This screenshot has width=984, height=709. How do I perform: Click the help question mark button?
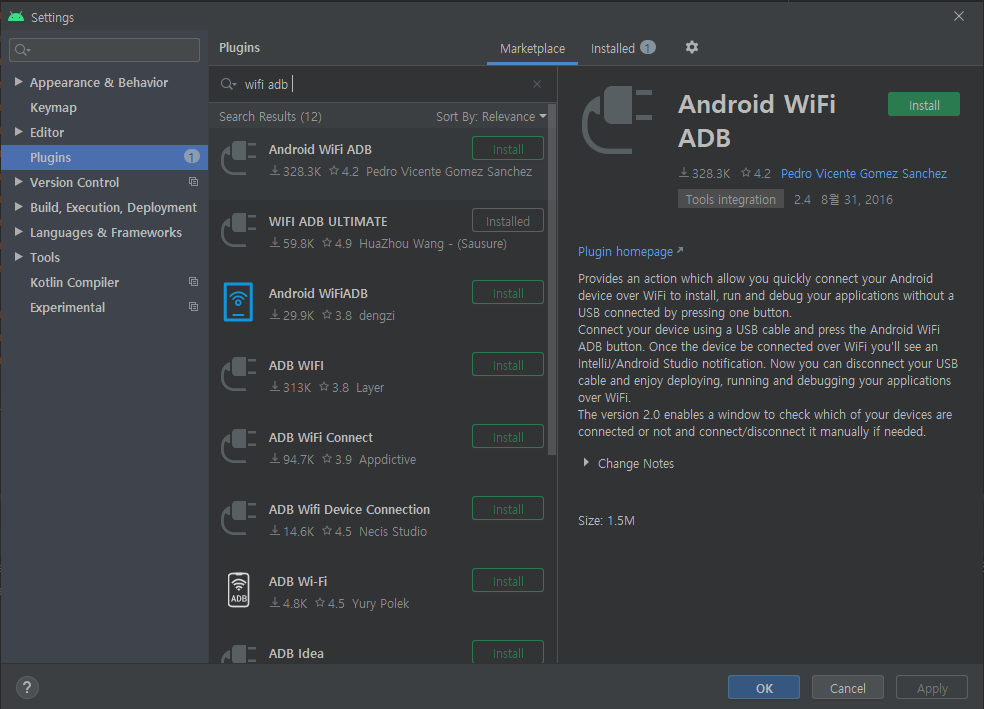pos(27,688)
